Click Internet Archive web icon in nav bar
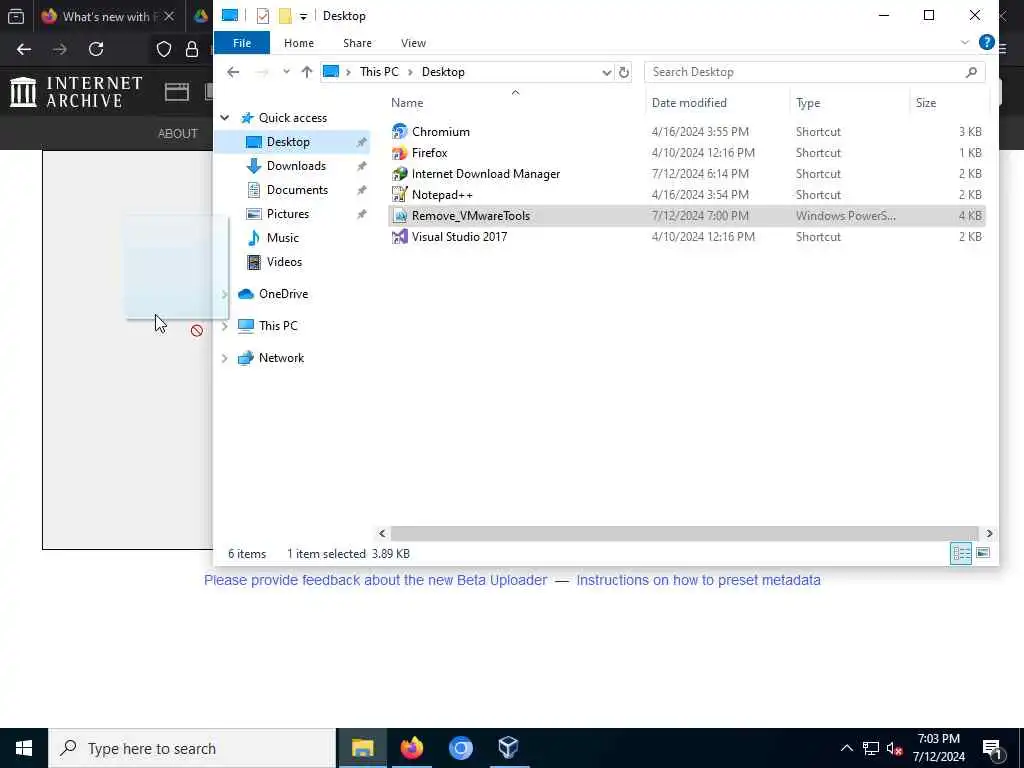Screen dimensions: 1024x768 [176, 92]
